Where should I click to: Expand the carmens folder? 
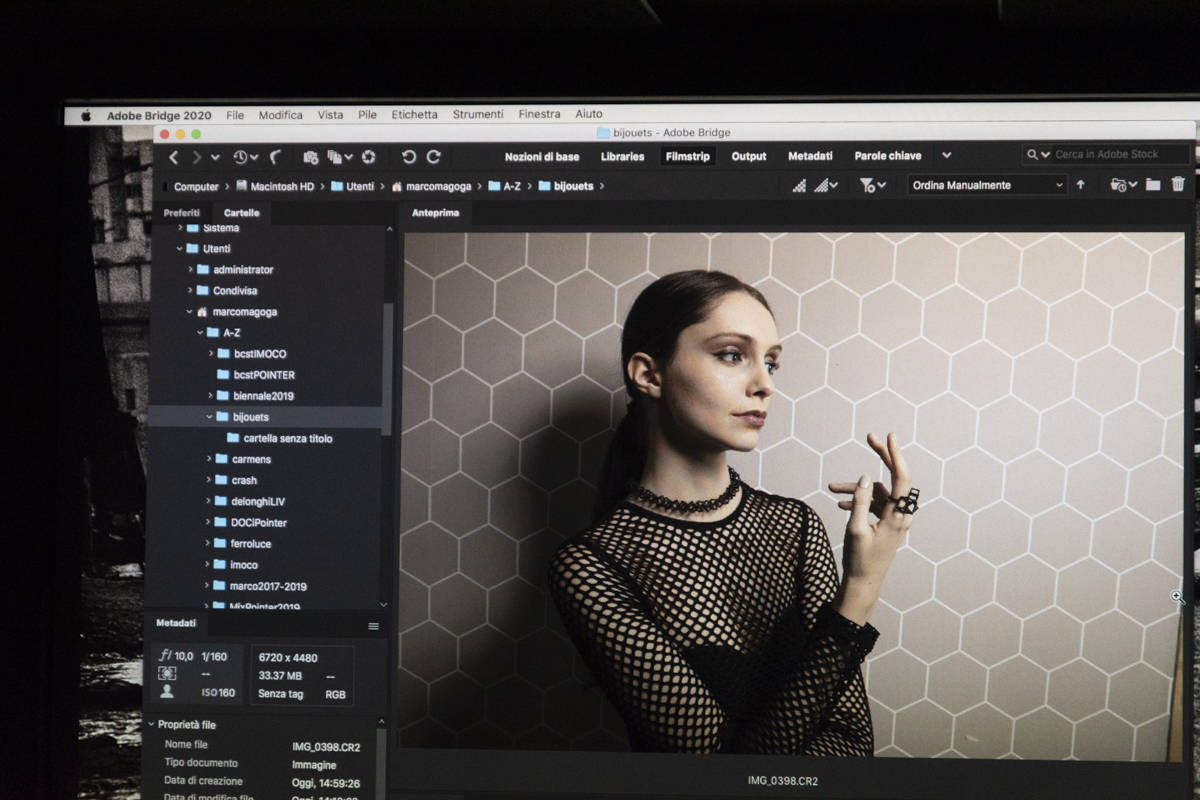209,459
